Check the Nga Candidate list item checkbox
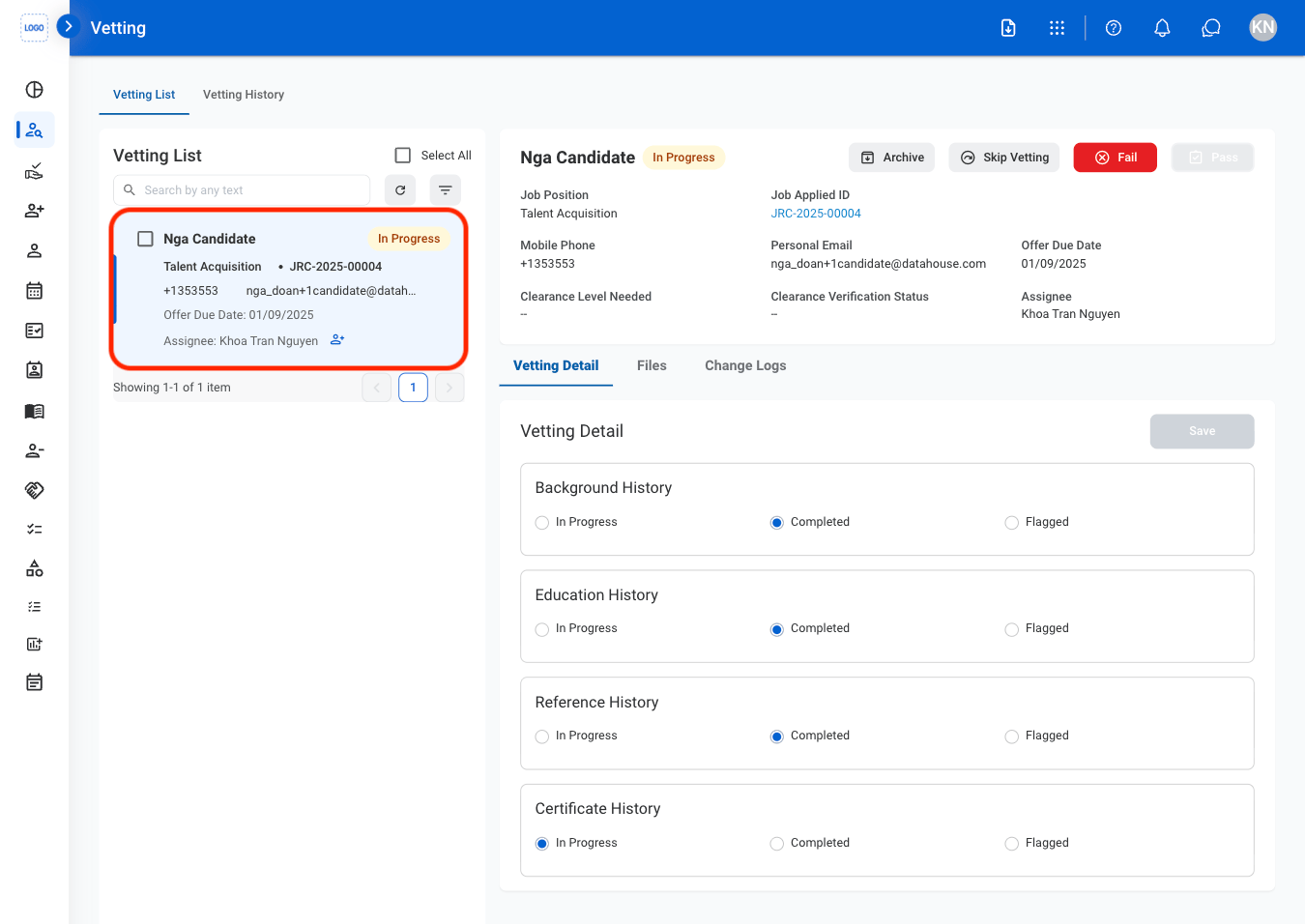 tap(145, 239)
